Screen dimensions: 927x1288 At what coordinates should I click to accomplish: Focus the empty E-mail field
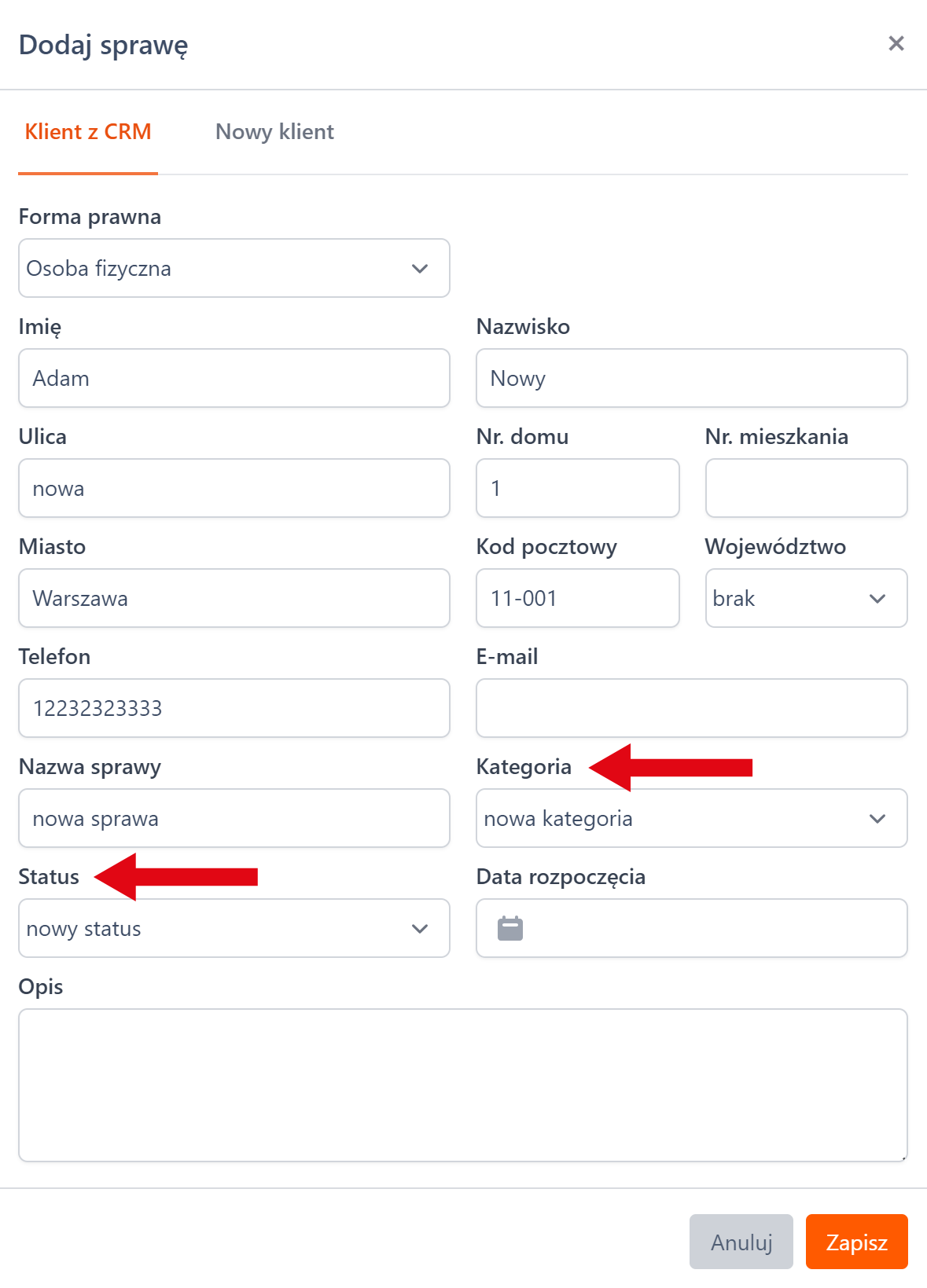[x=691, y=708]
